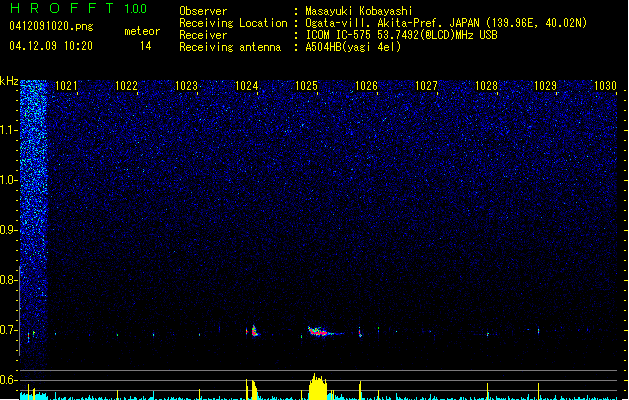Select observer name Masayuki Kobayashi
This screenshot has width=629, height=400.
(x=359, y=11)
